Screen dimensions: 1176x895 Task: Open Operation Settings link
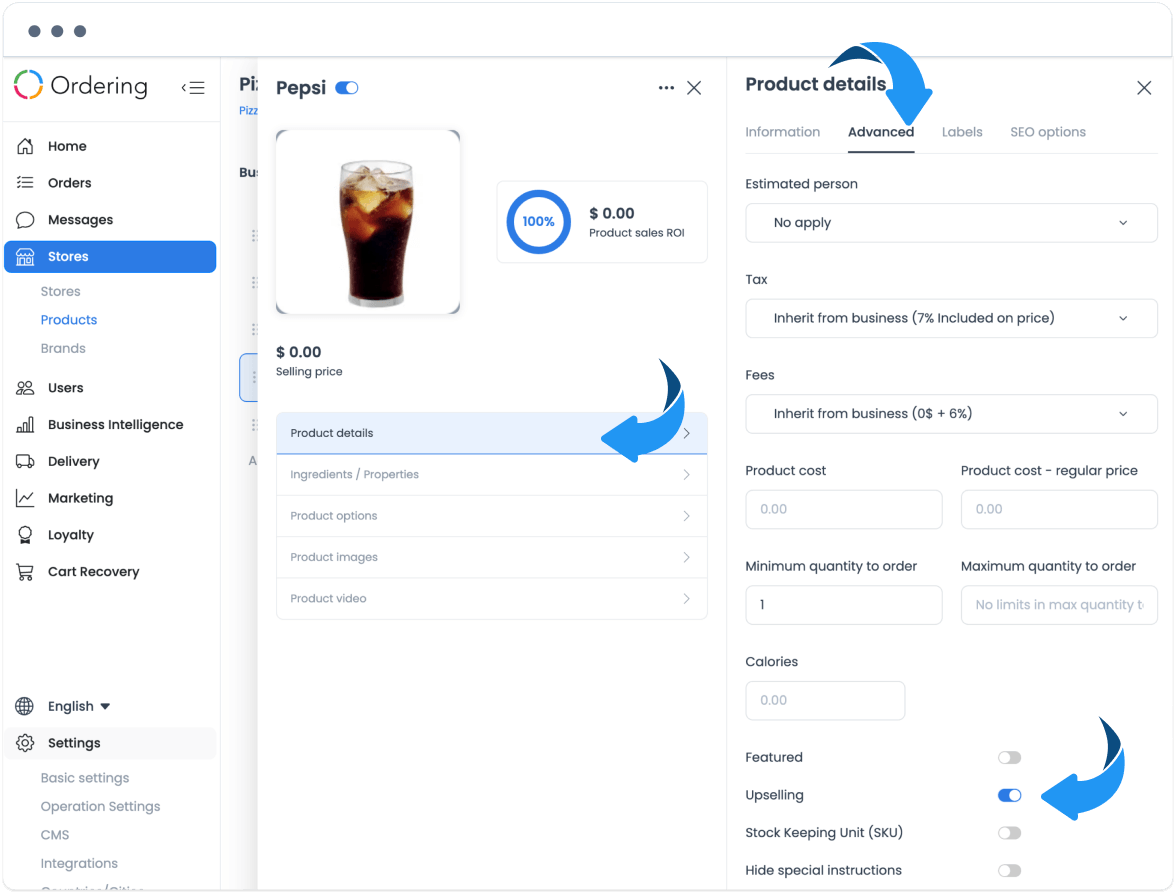[100, 806]
